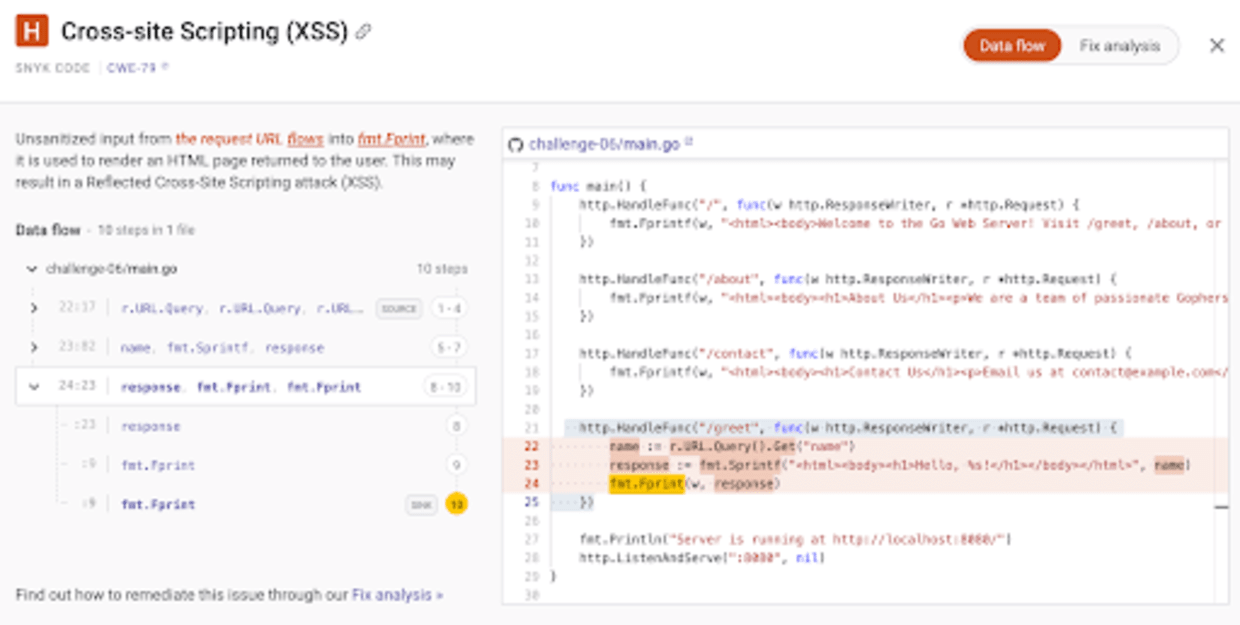Screen dimensions: 1240x625
Task: Click the fmt.Println server running line
Action: tap(795, 539)
